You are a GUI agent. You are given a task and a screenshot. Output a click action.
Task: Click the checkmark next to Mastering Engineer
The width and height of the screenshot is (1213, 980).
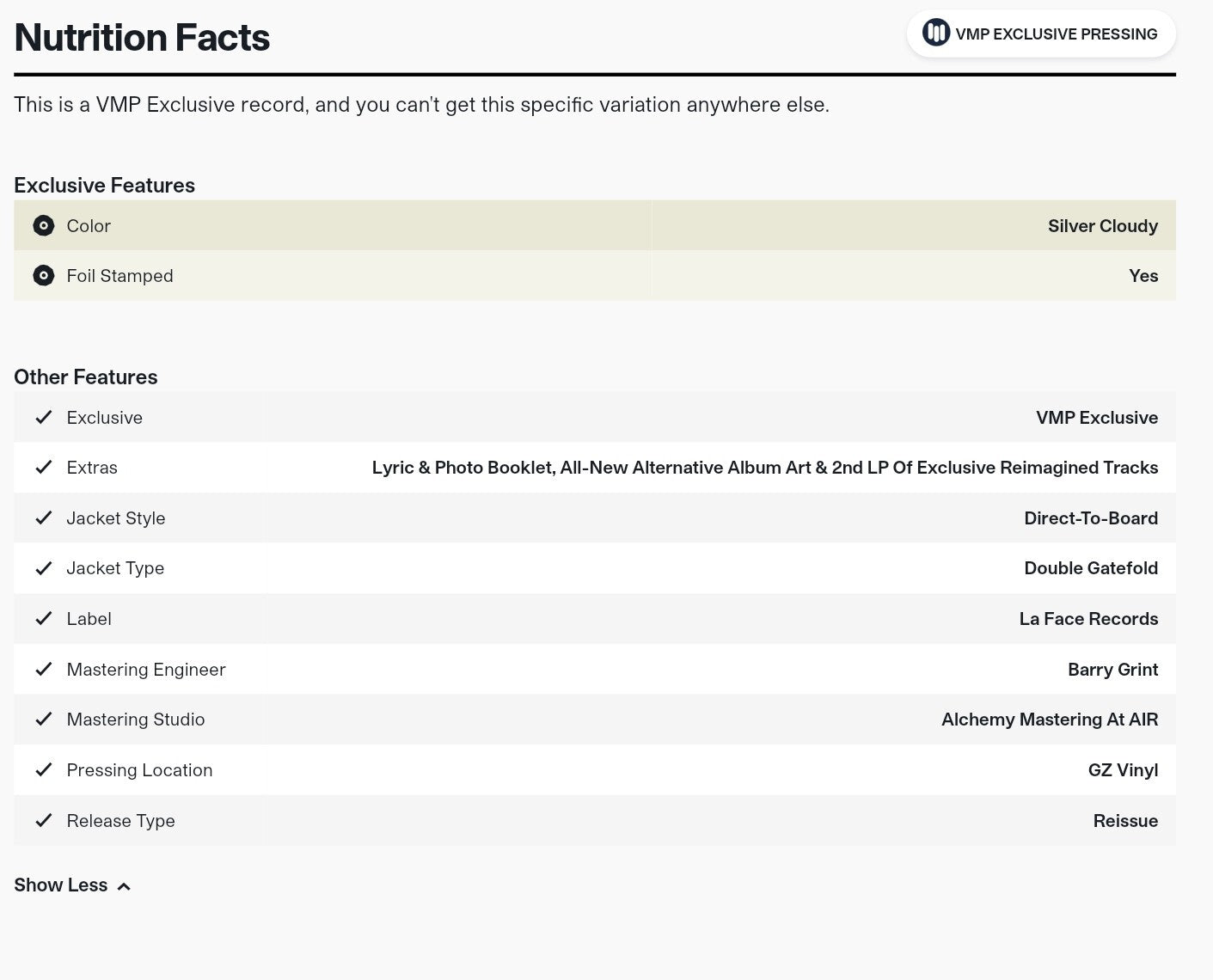44,670
